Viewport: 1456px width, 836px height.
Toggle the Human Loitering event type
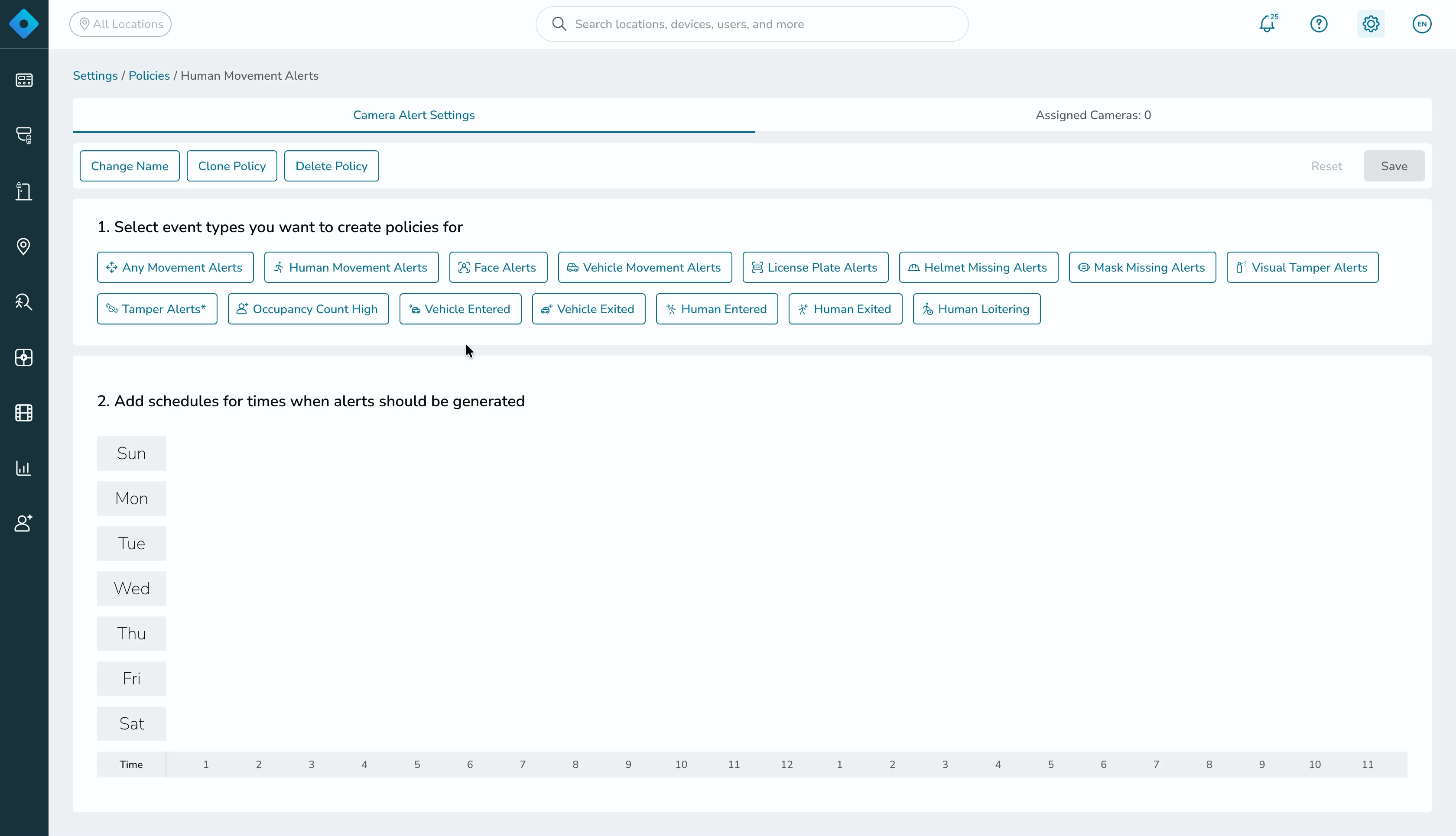976,309
